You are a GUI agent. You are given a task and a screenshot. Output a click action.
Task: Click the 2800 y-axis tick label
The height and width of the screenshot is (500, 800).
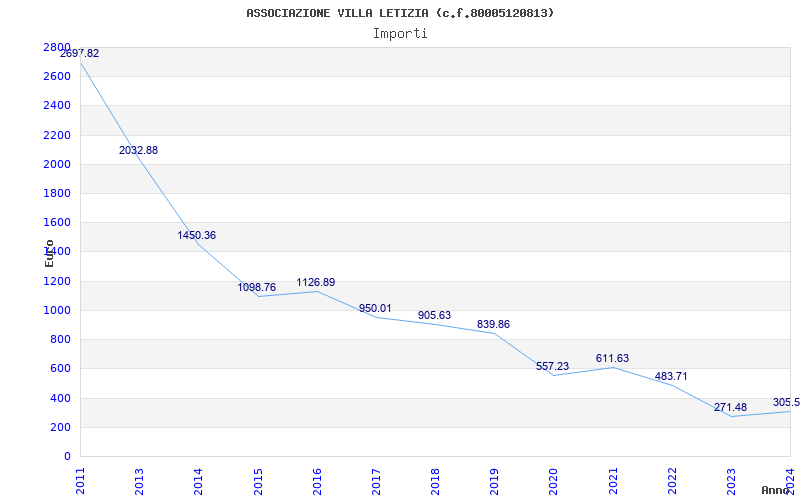point(57,47)
